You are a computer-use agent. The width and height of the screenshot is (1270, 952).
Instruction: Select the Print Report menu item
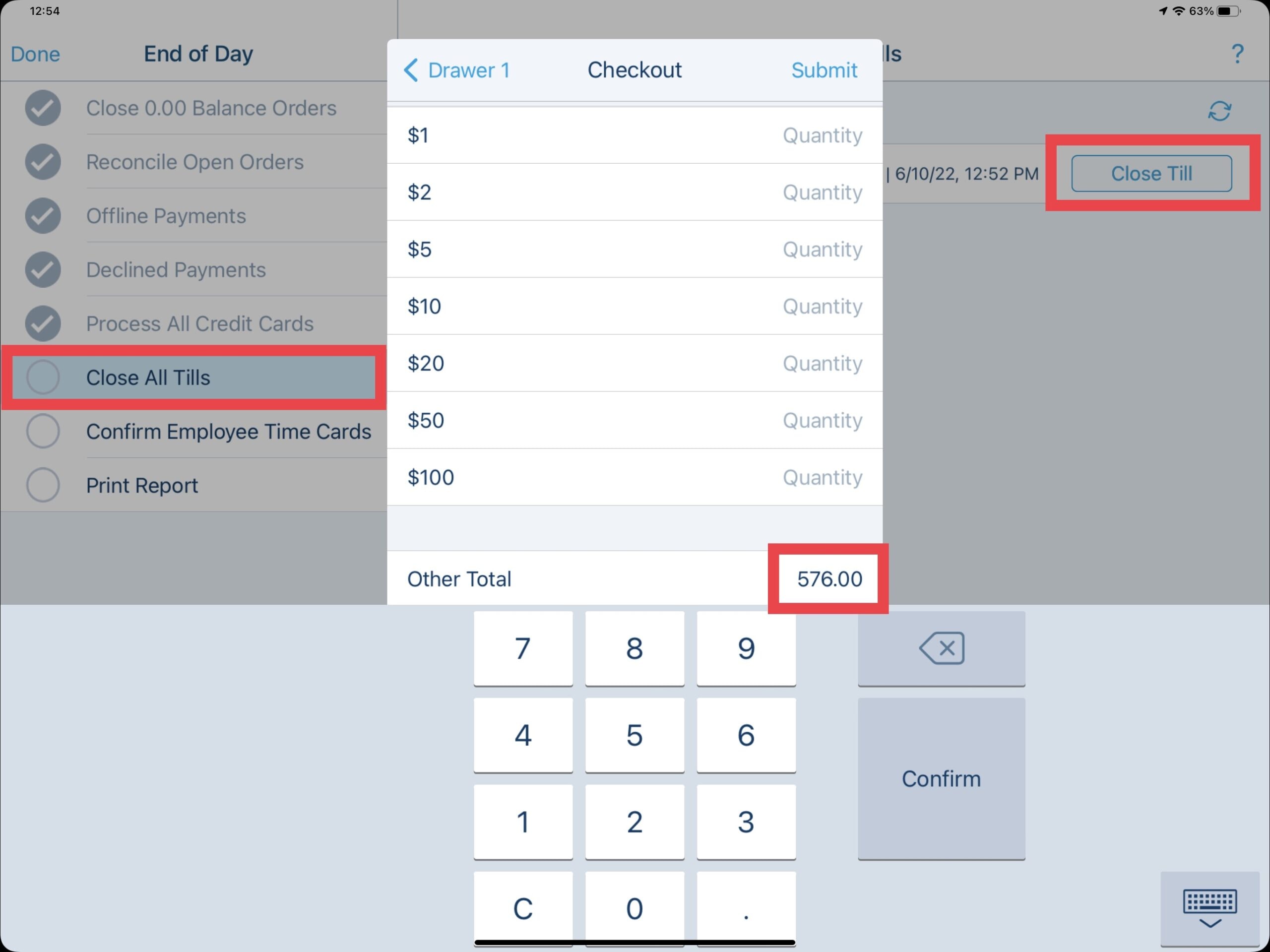[x=142, y=484]
